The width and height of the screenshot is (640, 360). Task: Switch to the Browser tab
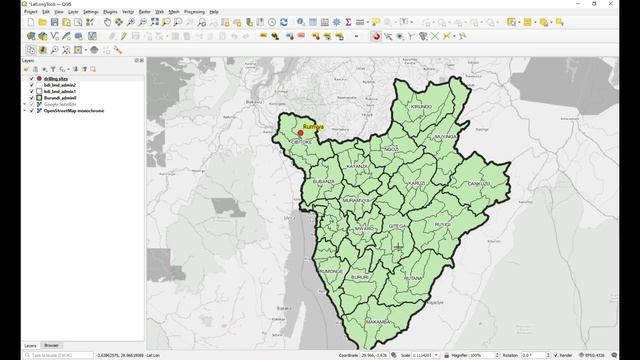(51, 346)
